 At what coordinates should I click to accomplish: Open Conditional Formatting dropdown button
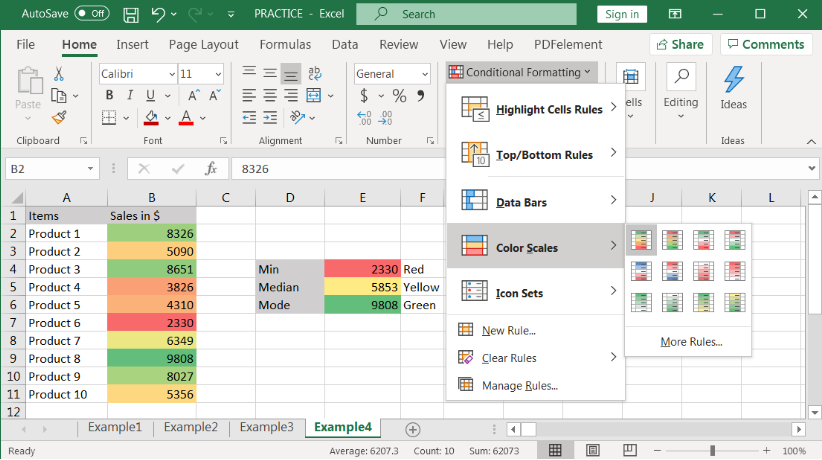[520, 72]
